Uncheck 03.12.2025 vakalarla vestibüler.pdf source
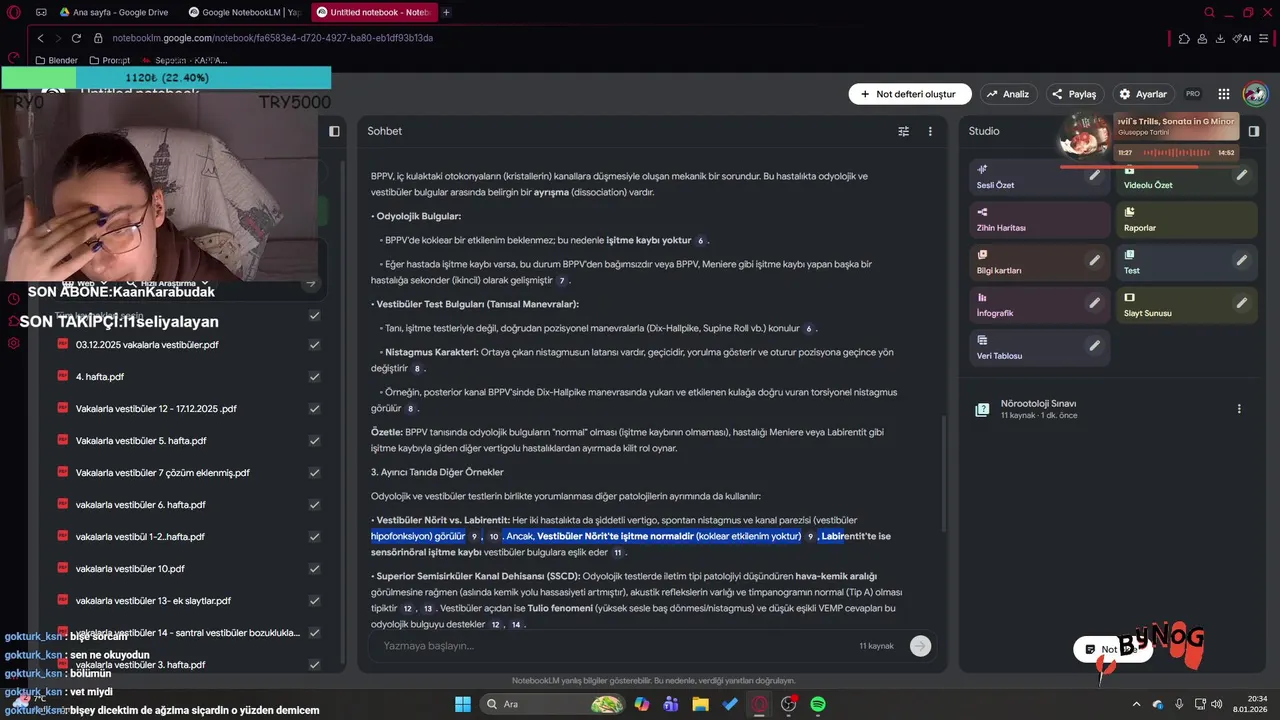This screenshot has width=1280, height=720. pos(314,345)
